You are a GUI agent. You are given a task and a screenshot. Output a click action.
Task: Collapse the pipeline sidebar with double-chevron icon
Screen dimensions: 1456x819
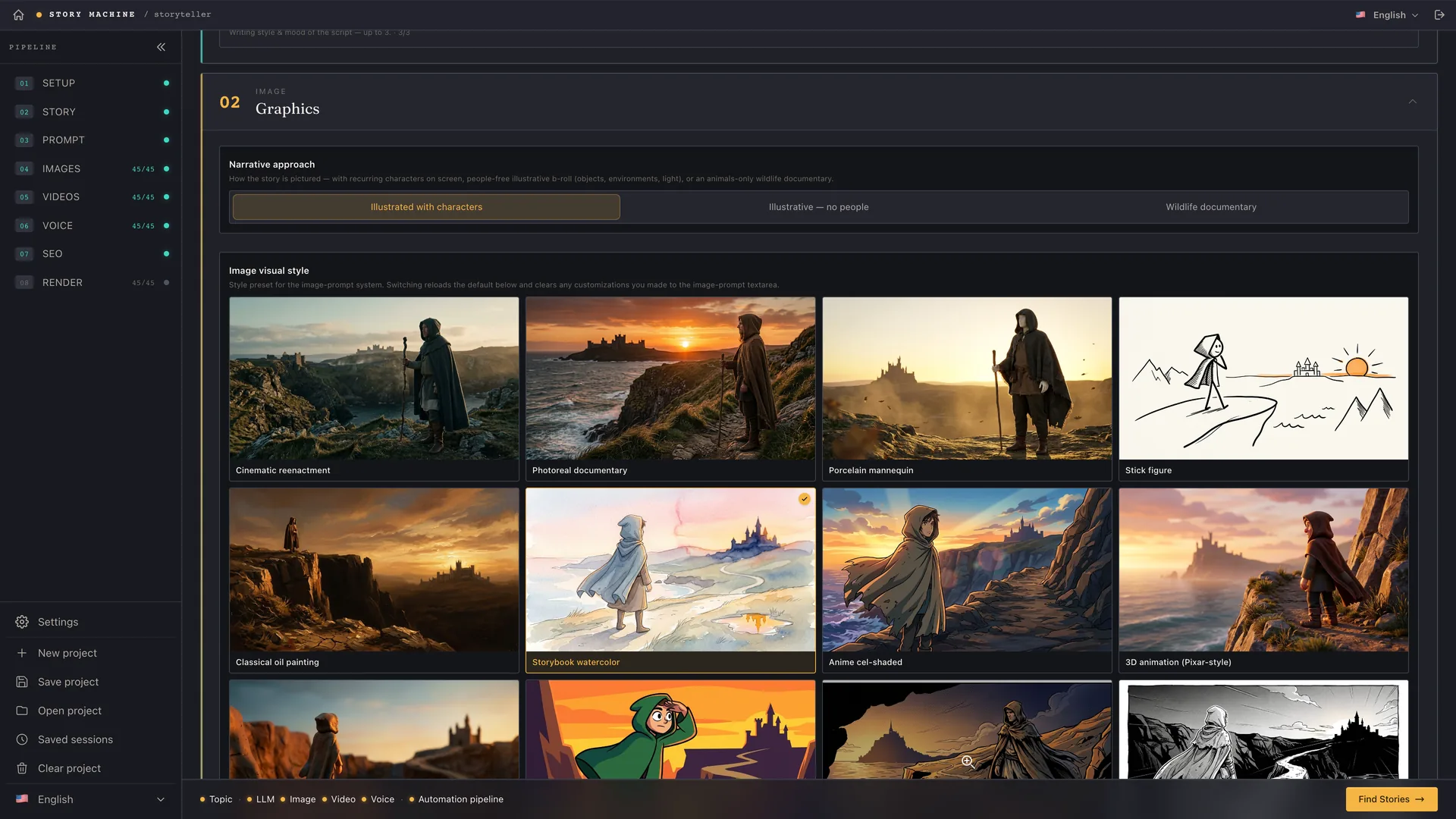click(161, 47)
